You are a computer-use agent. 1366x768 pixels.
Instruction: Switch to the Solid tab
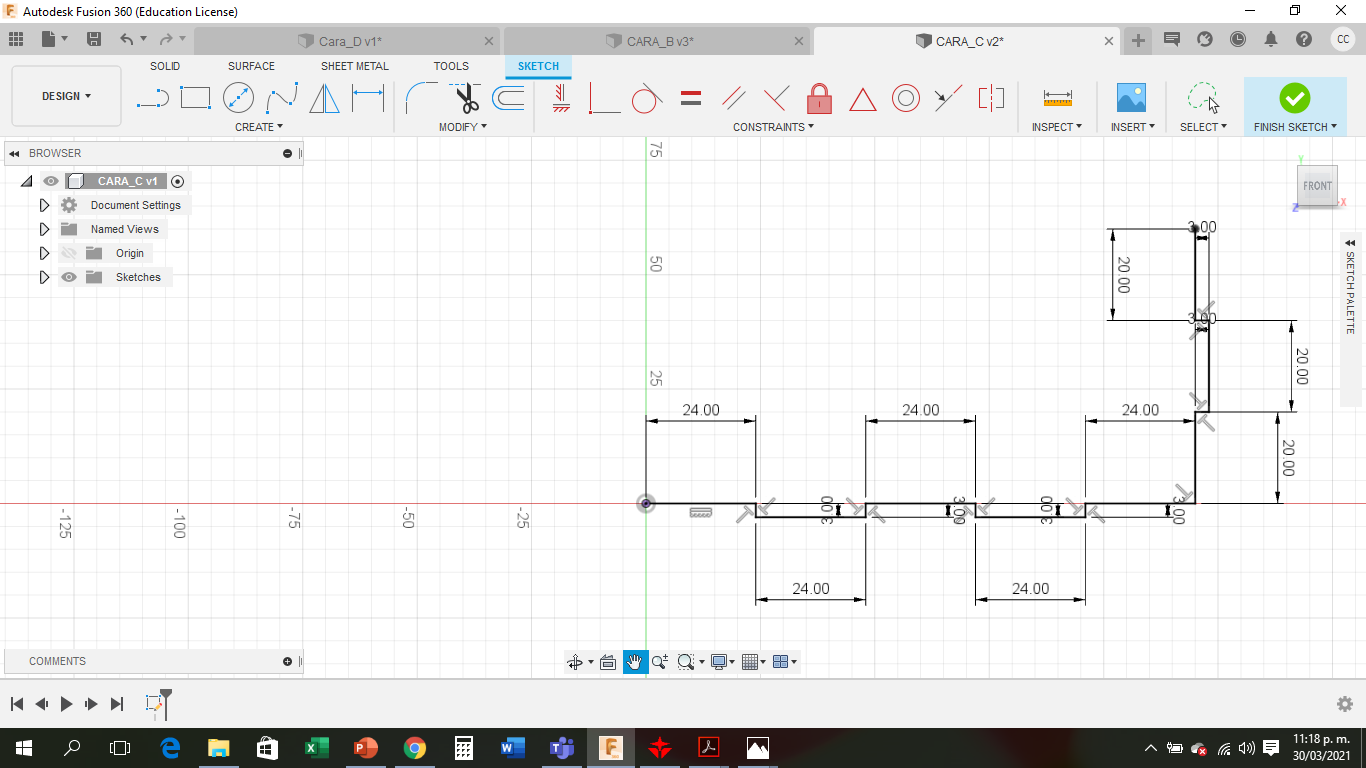[165, 66]
